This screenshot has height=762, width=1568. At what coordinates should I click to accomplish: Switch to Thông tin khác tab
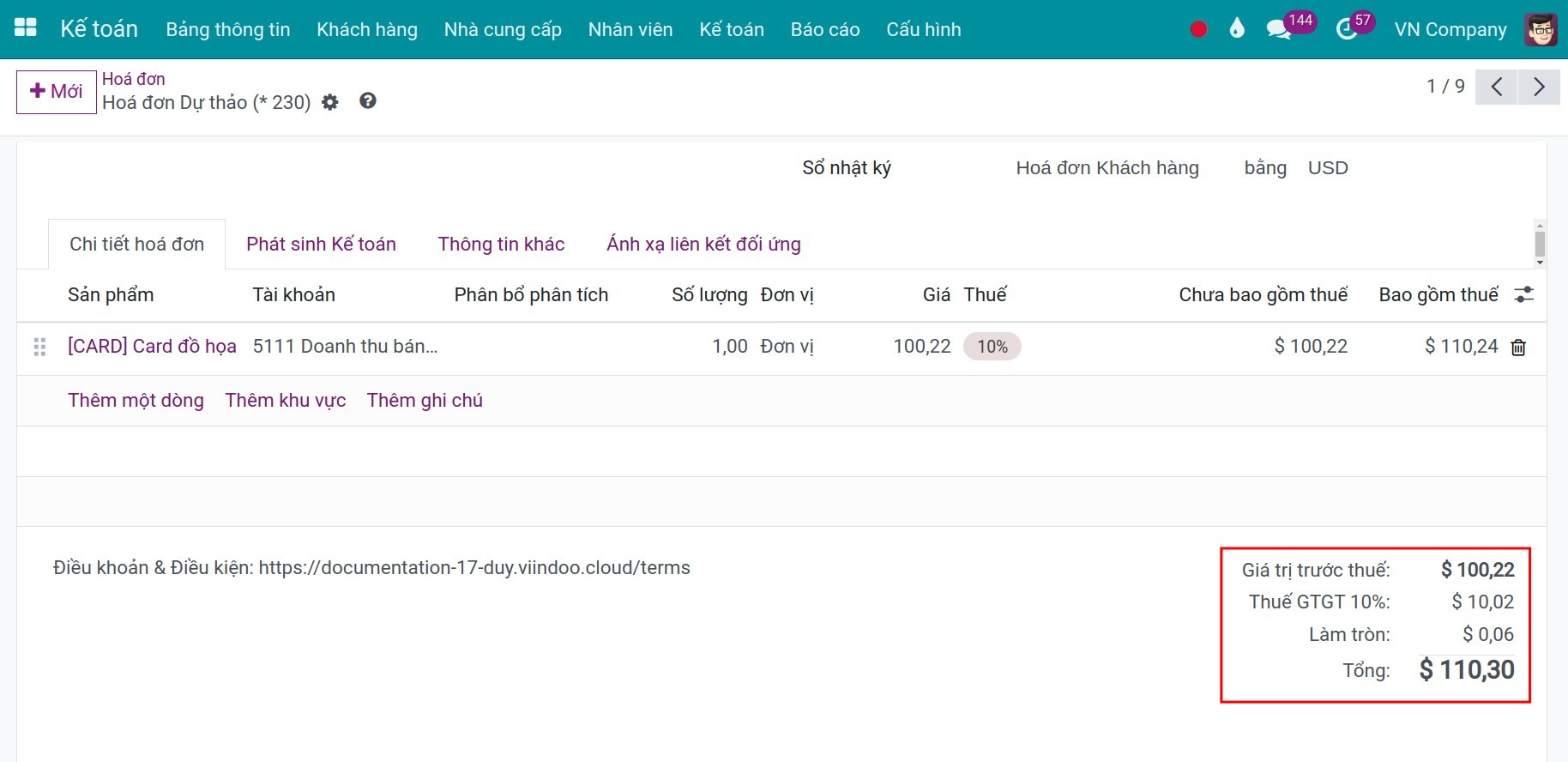(x=502, y=245)
